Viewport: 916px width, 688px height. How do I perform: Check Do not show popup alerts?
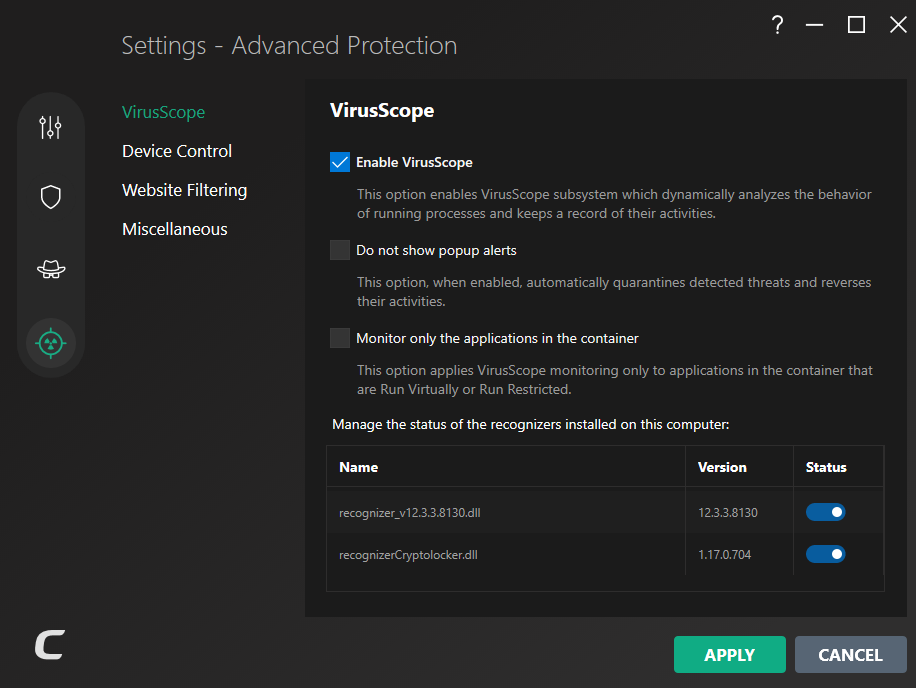(x=340, y=250)
